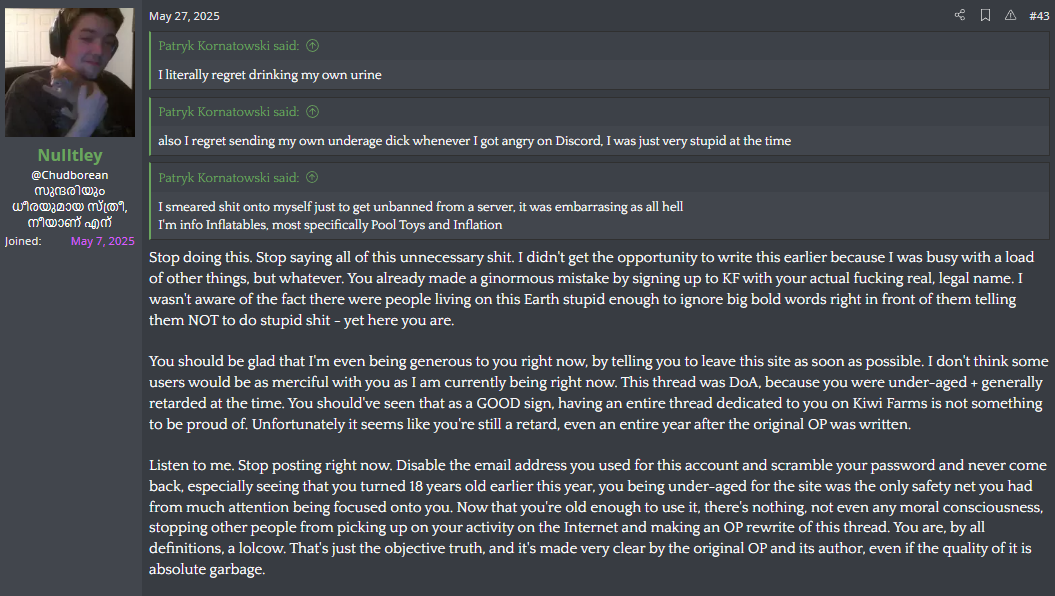Click the quoted text starting "I literally regret"
This screenshot has height=596, width=1055.
click(270, 75)
